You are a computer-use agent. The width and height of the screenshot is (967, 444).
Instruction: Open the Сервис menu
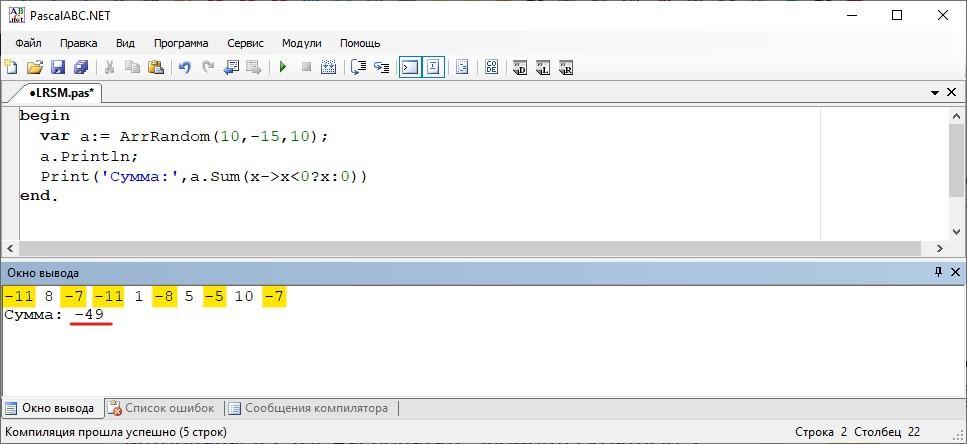coord(245,43)
